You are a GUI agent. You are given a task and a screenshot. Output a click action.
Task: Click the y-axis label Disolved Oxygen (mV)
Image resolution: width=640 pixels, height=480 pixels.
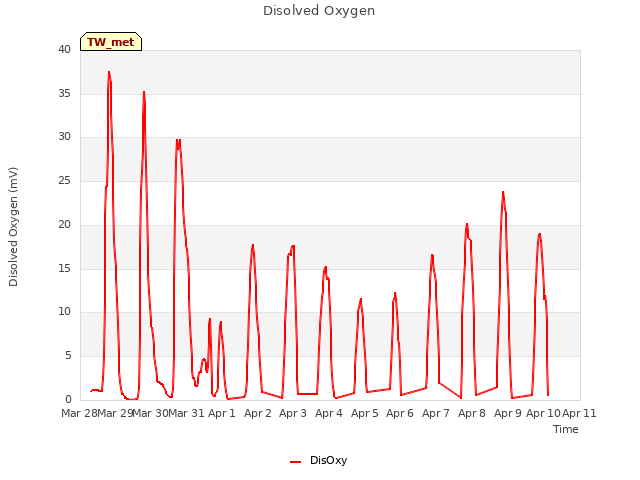pyautogui.click(x=13, y=227)
